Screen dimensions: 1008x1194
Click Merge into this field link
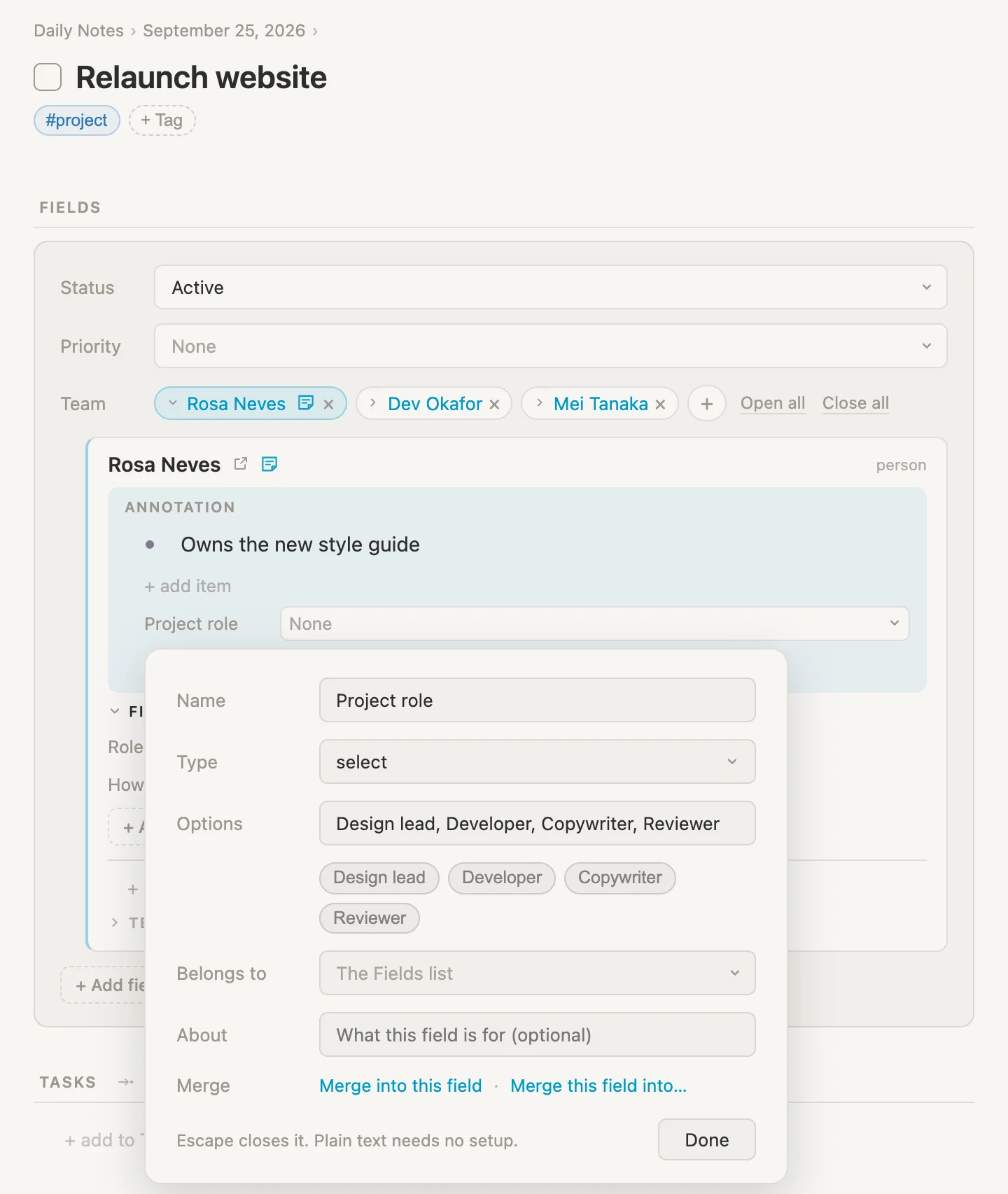[x=400, y=1086]
